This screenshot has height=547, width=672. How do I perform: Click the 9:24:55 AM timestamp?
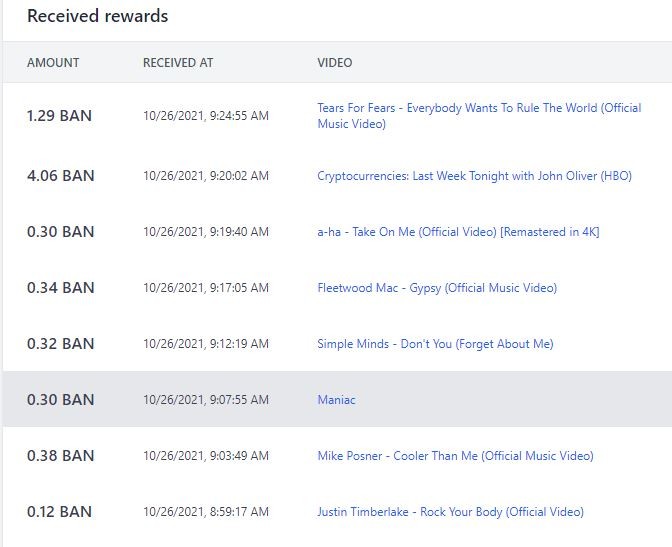(206, 116)
